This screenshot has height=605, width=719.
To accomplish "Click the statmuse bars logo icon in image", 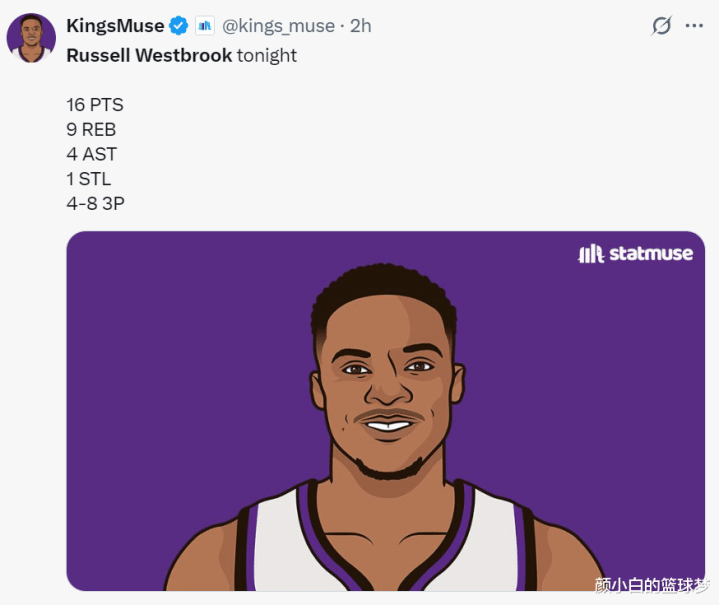I will pos(591,254).
